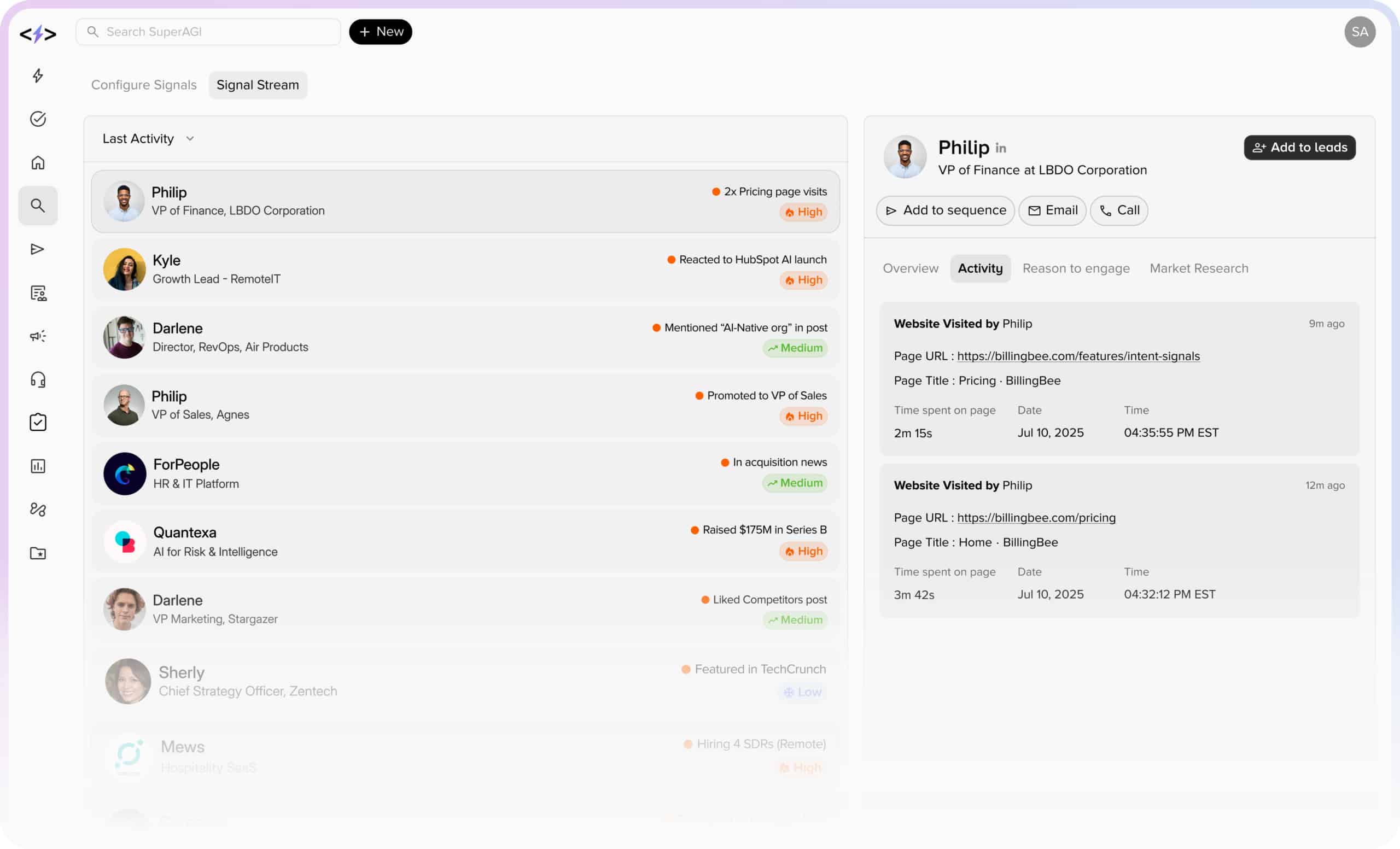Image resolution: width=1400 pixels, height=849 pixels.
Task: Open the starred folder sidebar icon
Action: coord(38,553)
